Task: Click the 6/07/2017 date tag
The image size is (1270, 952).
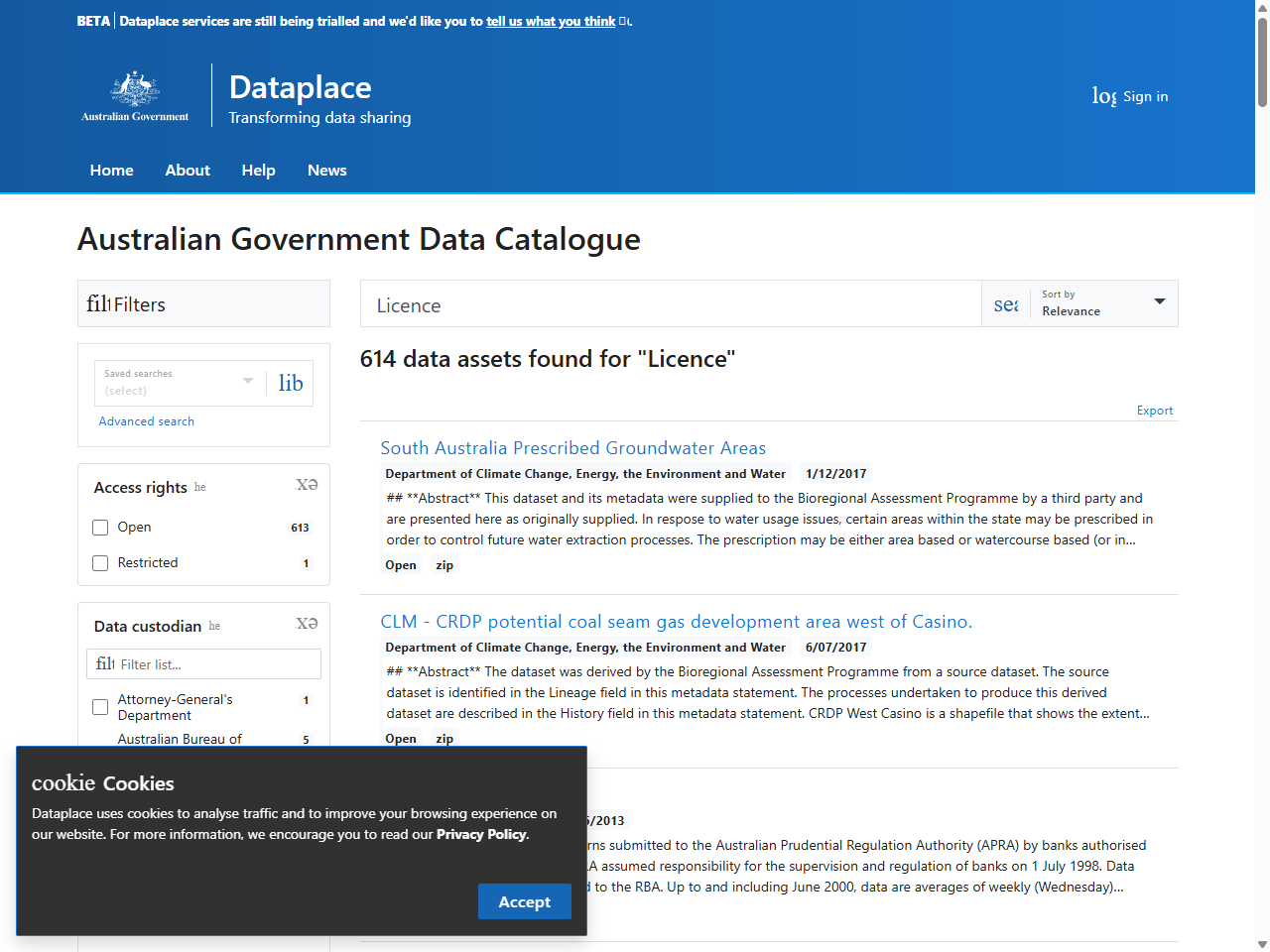Action: tap(836, 648)
